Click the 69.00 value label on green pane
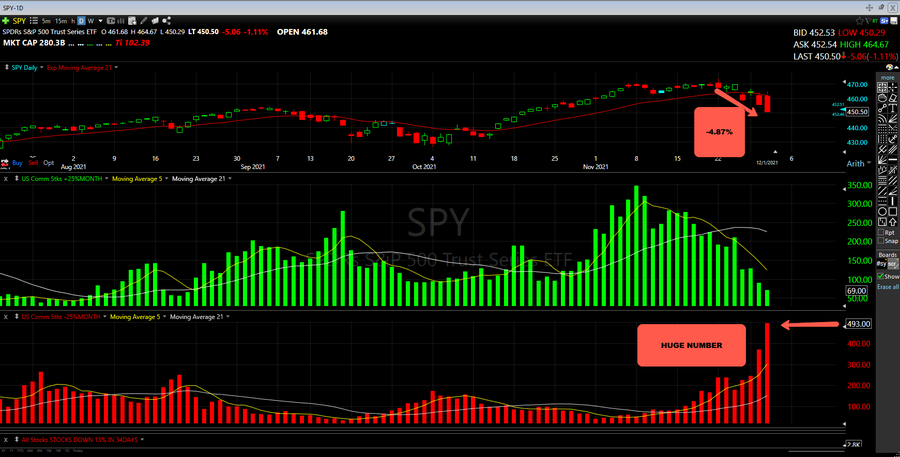The image size is (900, 457). pyautogui.click(x=856, y=291)
